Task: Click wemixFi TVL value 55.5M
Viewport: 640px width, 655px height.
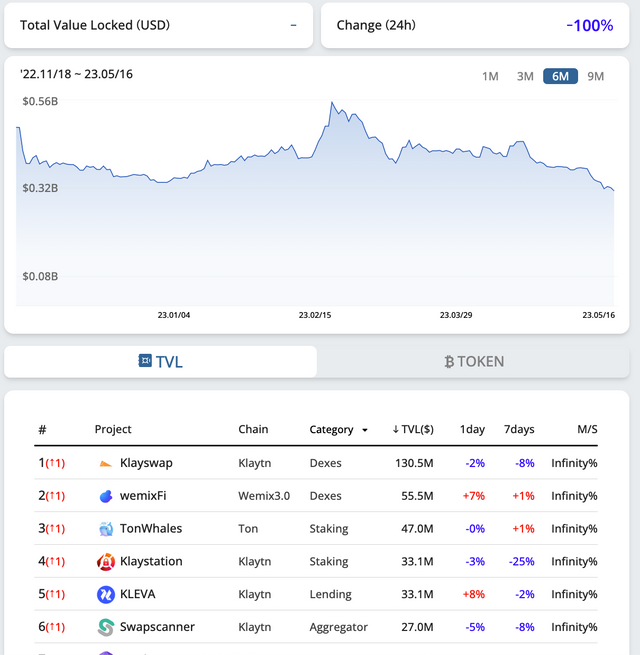Action: click(417, 496)
